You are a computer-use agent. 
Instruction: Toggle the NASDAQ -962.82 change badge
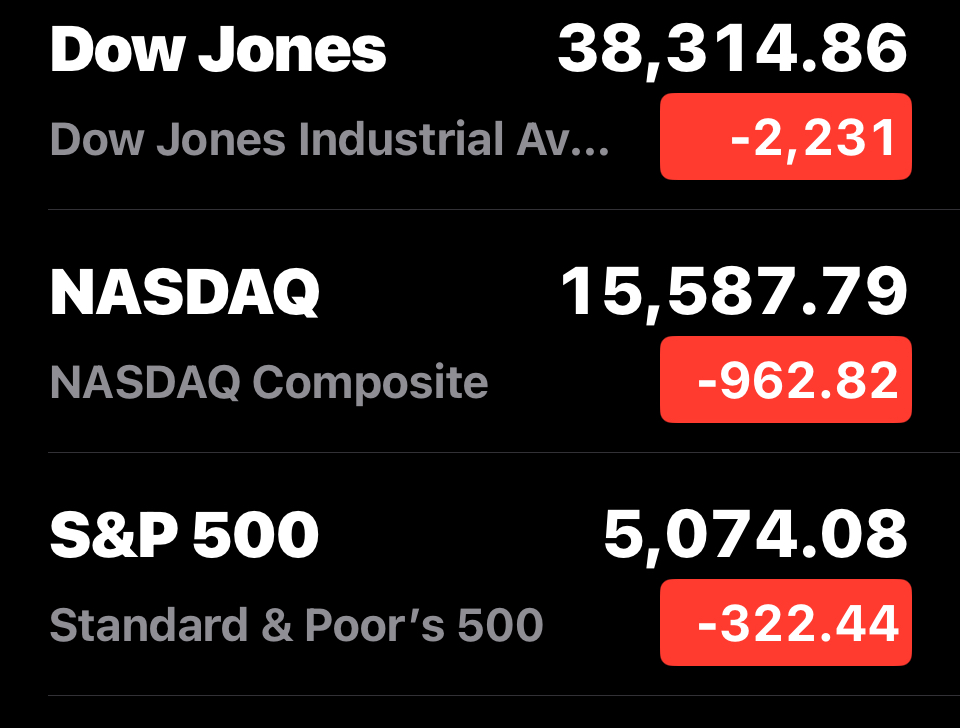click(x=785, y=380)
